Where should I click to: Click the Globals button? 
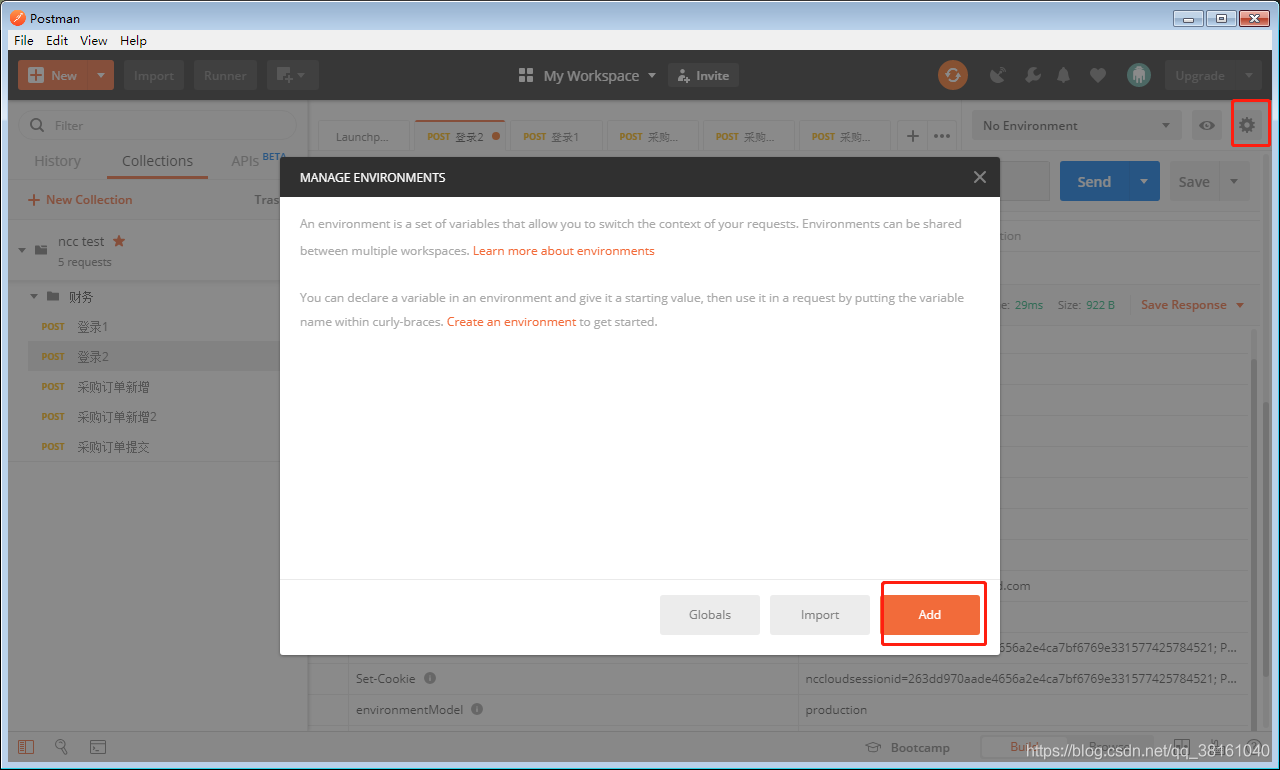[x=710, y=615]
